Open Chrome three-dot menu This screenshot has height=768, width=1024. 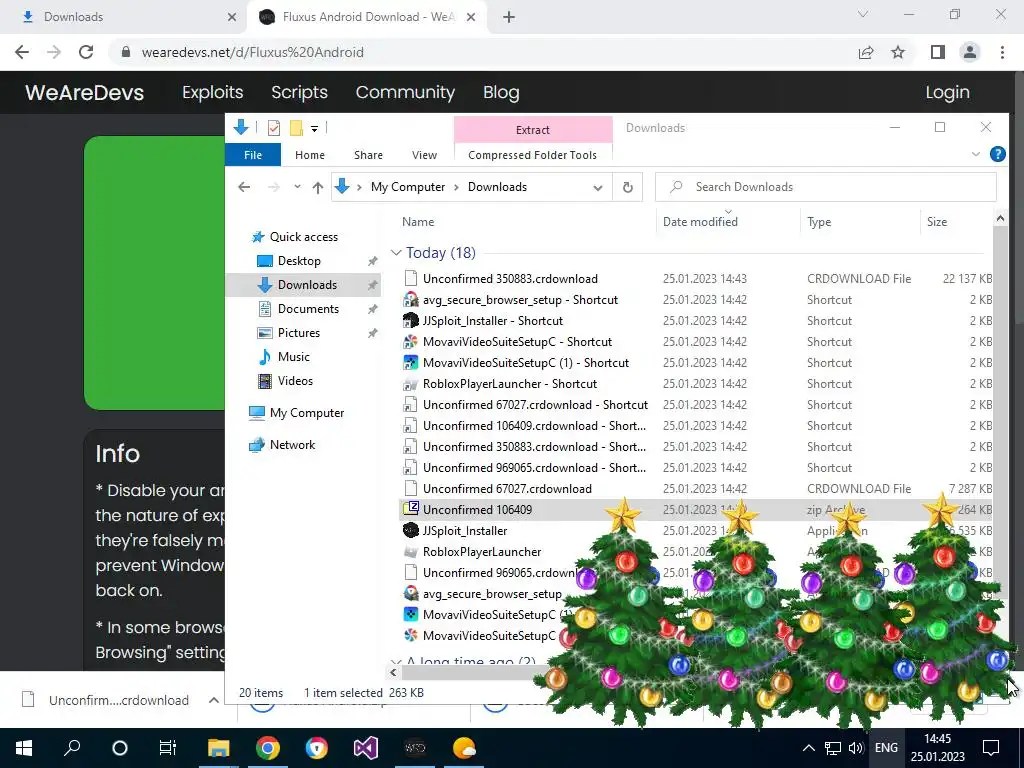1002,52
